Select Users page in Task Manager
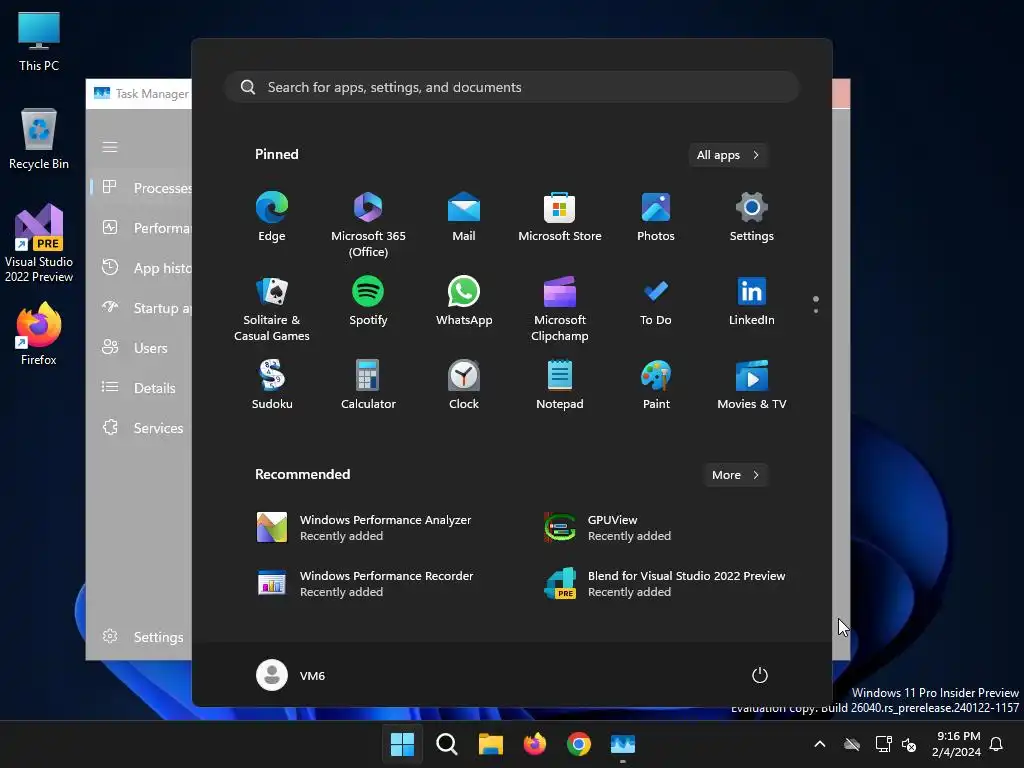The height and width of the screenshot is (768, 1024). (141, 348)
